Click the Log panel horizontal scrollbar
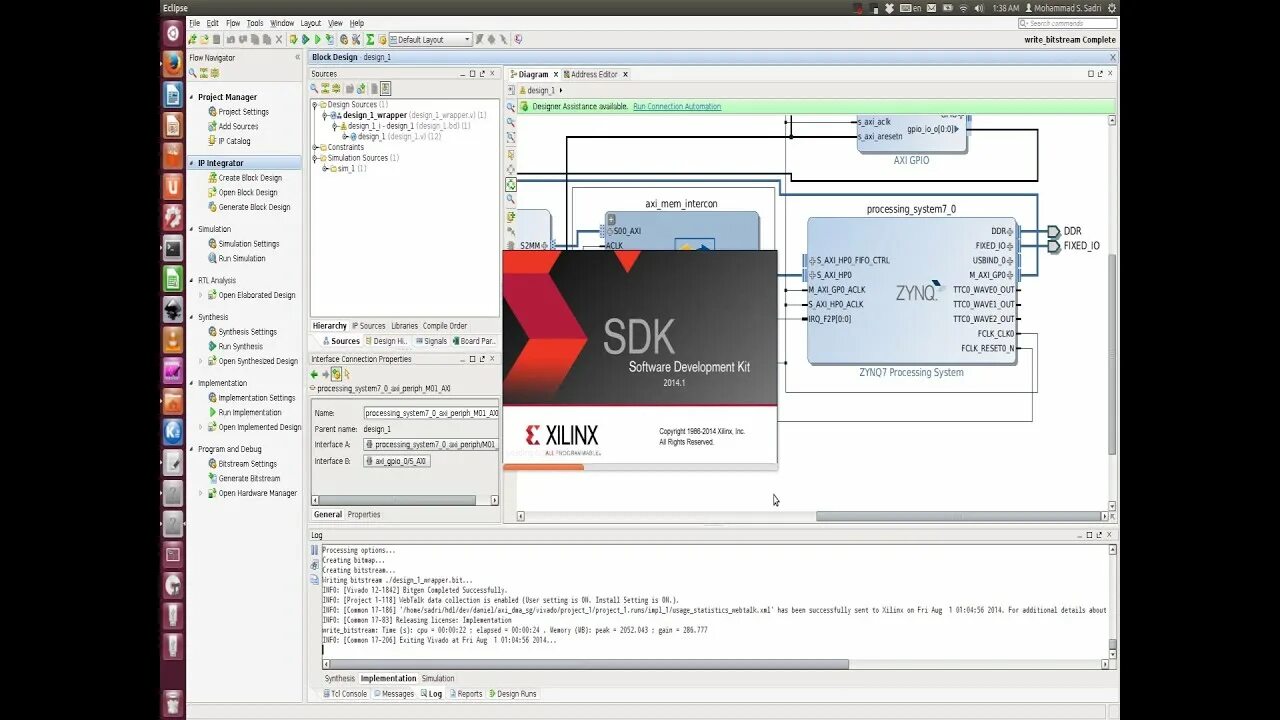 [x=585, y=664]
